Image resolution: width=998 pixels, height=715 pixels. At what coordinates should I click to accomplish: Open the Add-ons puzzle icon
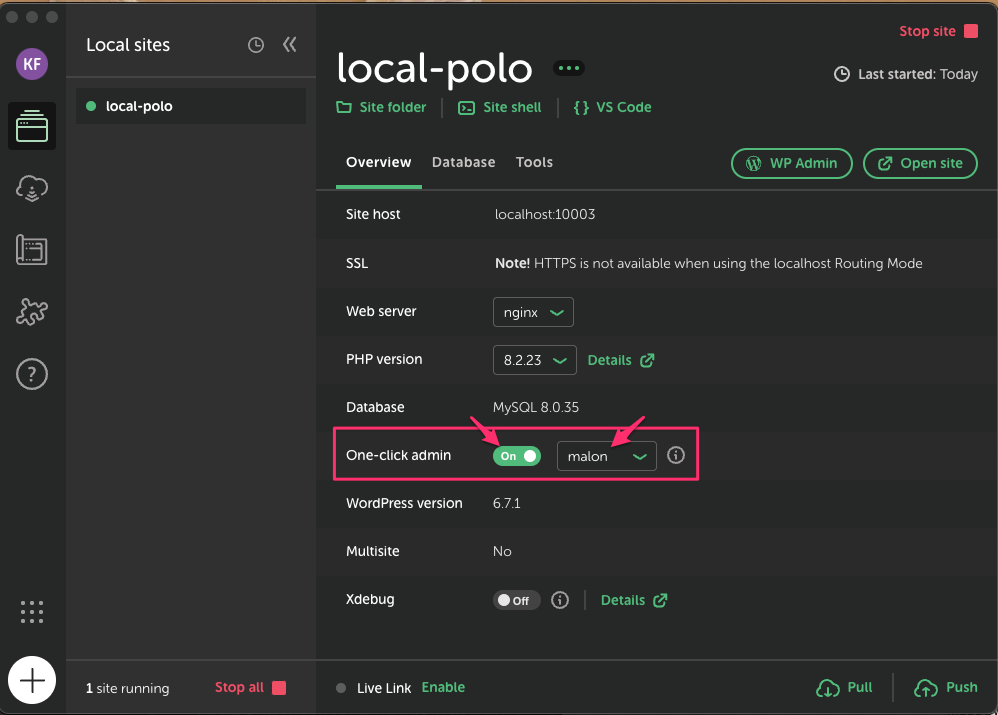(x=32, y=312)
